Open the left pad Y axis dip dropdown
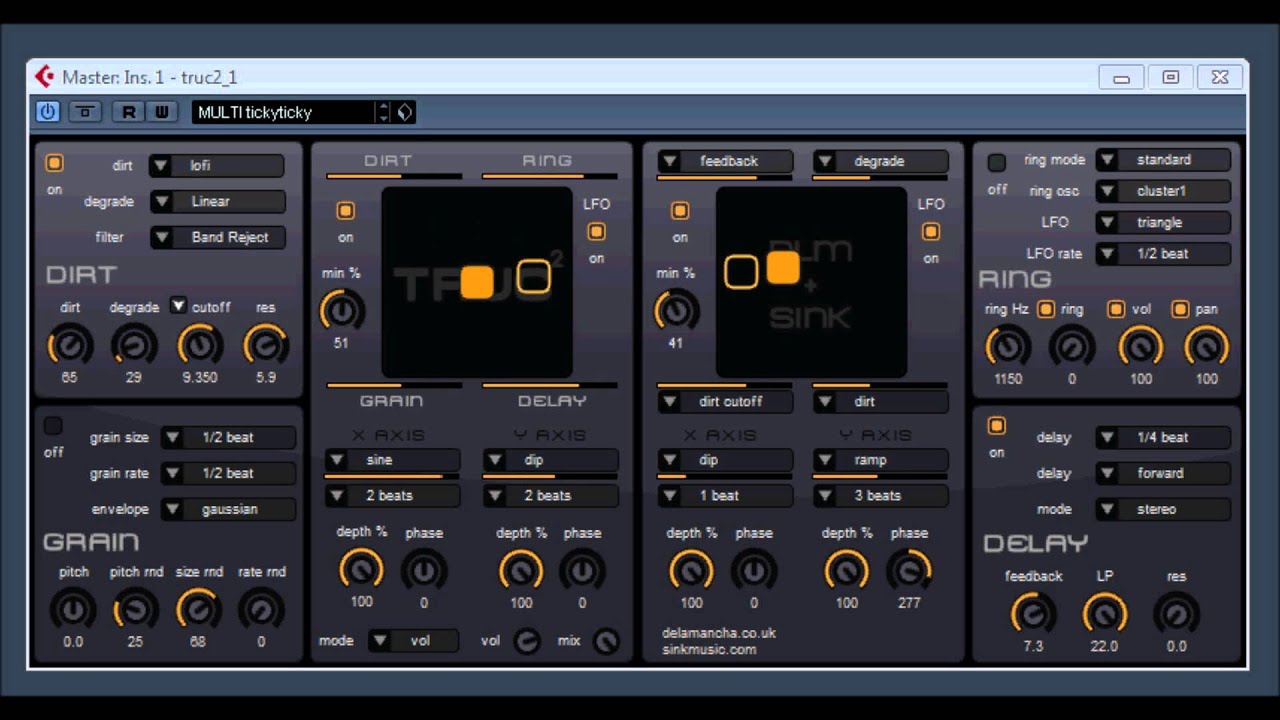Screen dimensions: 1280x720 click(550, 461)
